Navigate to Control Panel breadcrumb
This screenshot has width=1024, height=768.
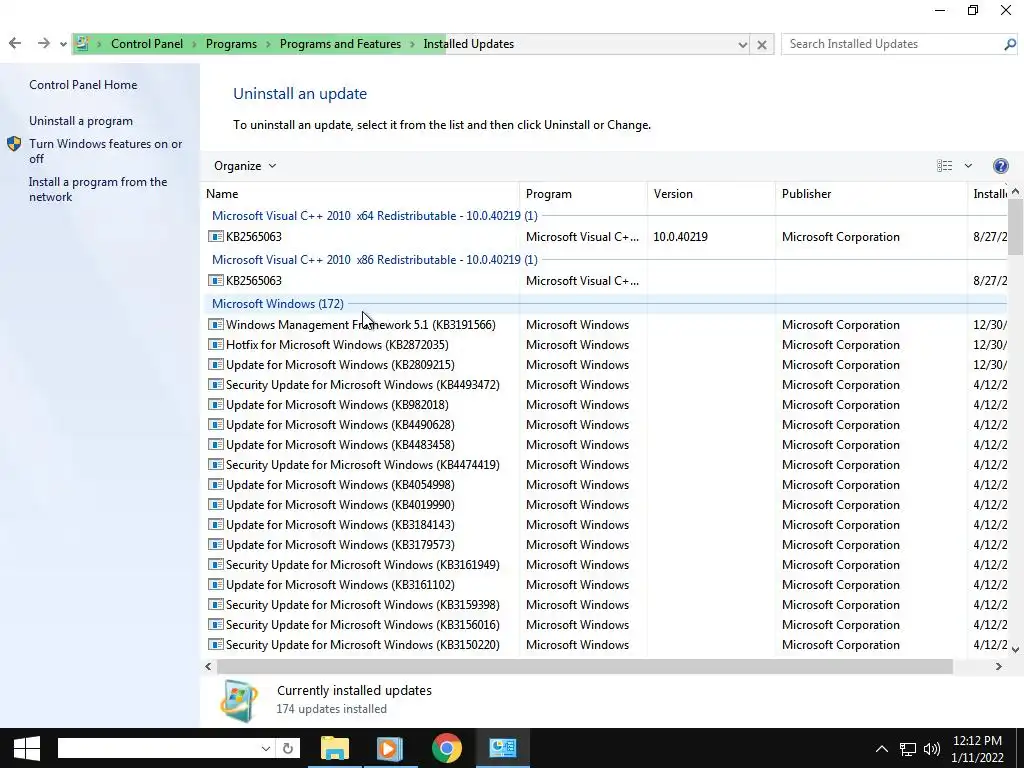pos(147,44)
